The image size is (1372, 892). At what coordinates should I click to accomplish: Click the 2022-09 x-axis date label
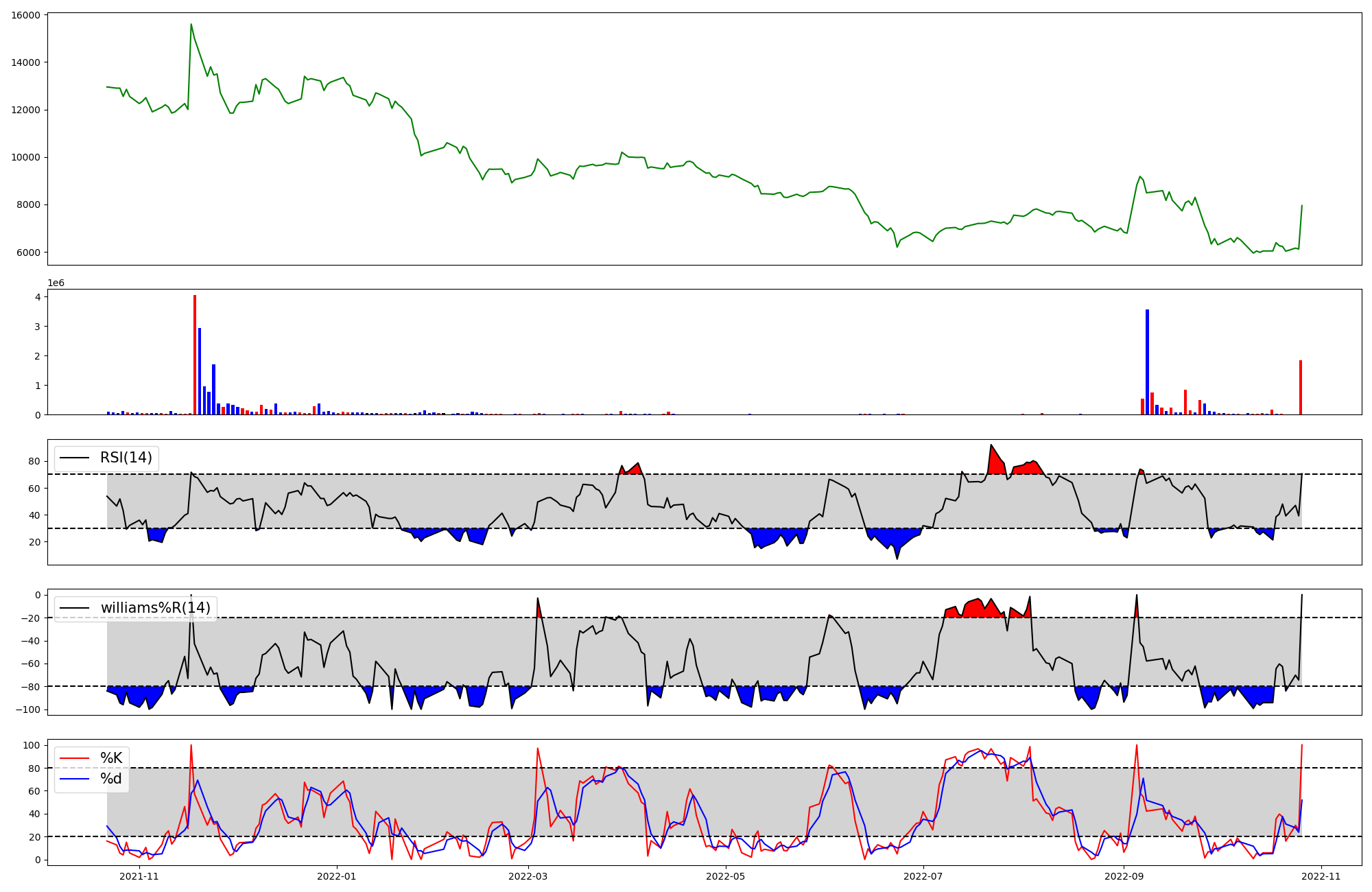[1124, 876]
